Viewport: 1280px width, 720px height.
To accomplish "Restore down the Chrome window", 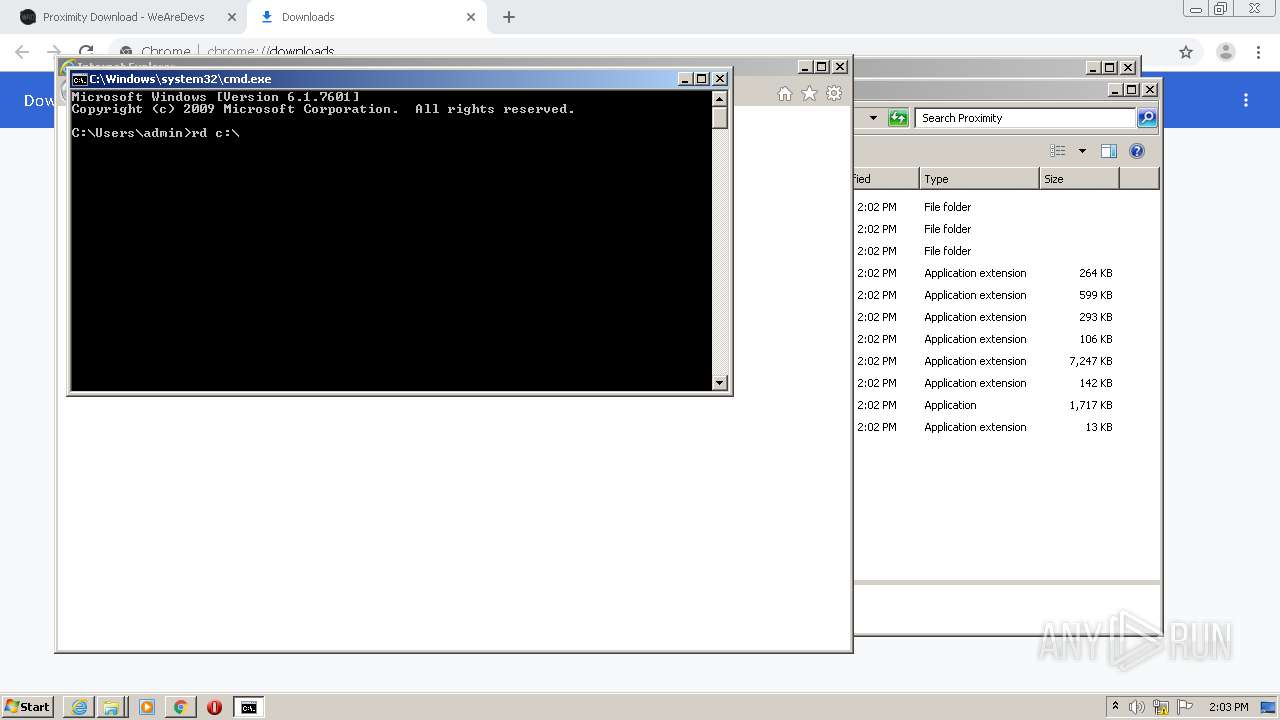I will coord(1220,9).
